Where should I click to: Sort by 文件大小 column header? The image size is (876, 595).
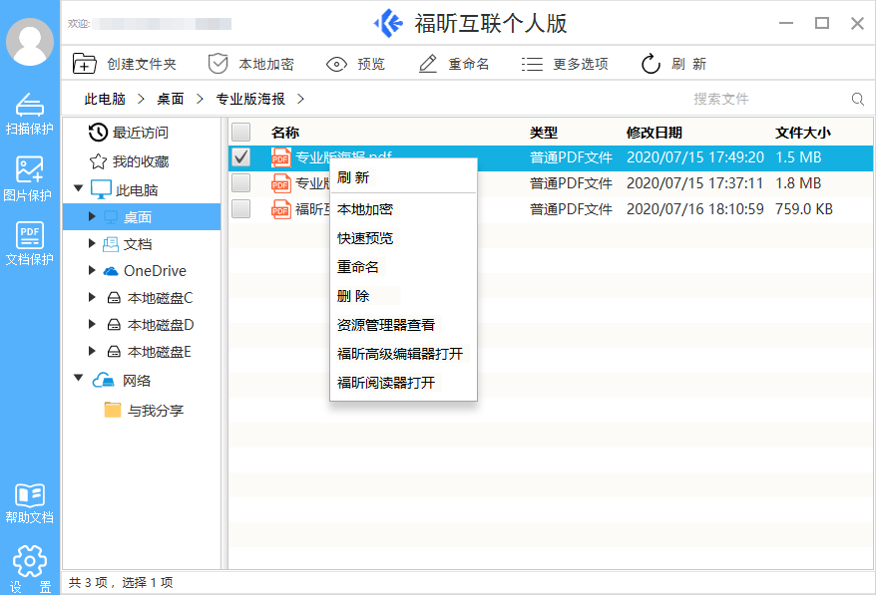click(x=803, y=133)
